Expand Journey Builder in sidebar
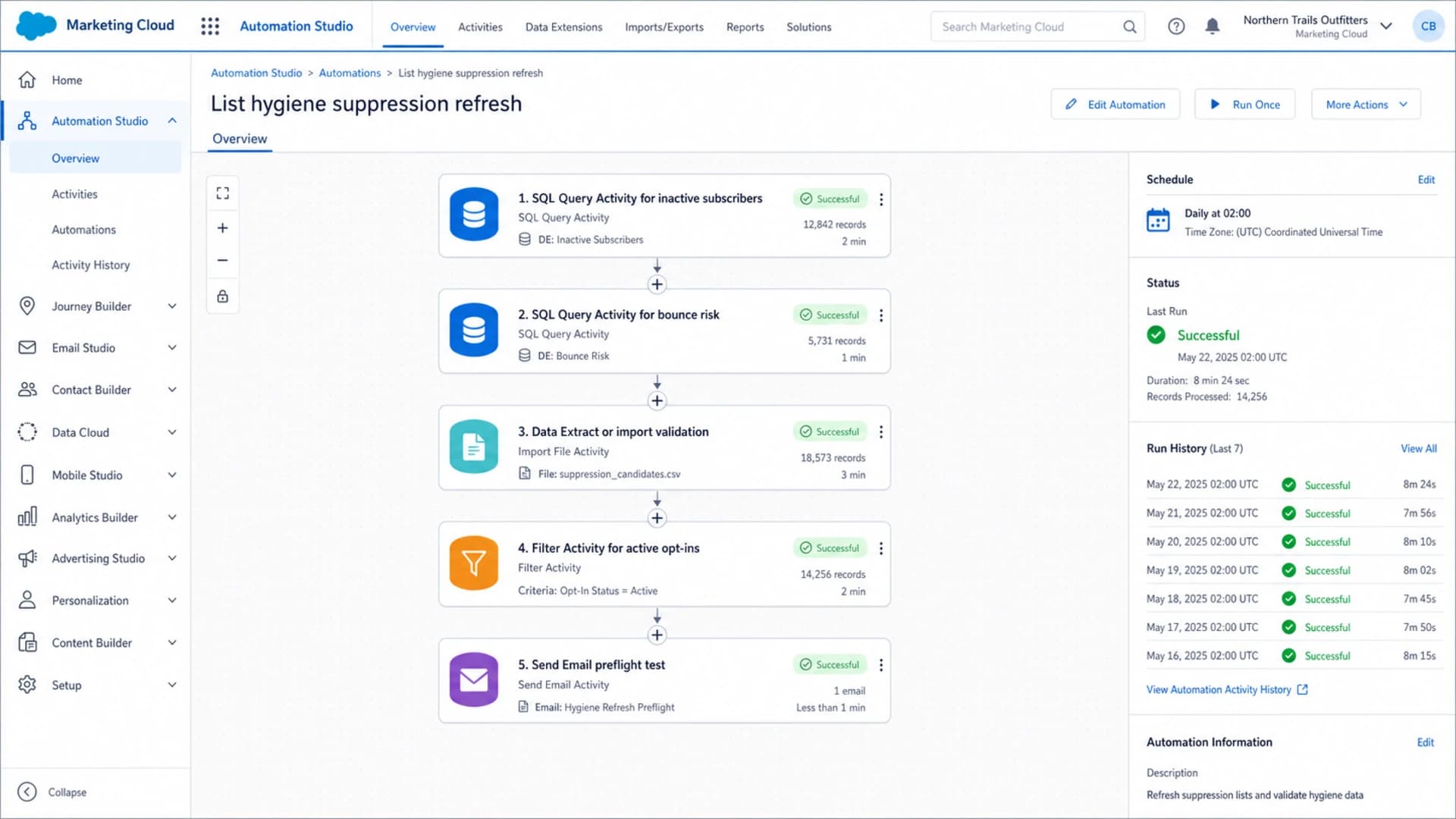Screen dimensions: 1456x819 (172, 306)
